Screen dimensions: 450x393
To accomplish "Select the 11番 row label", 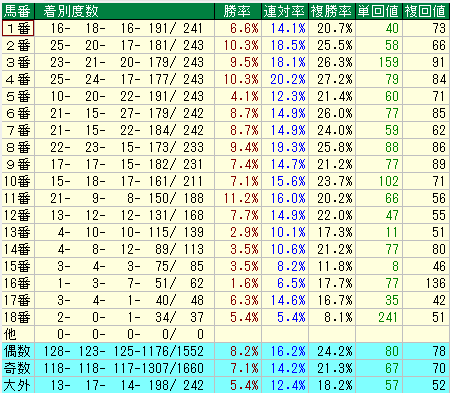I will click(18, 198).
